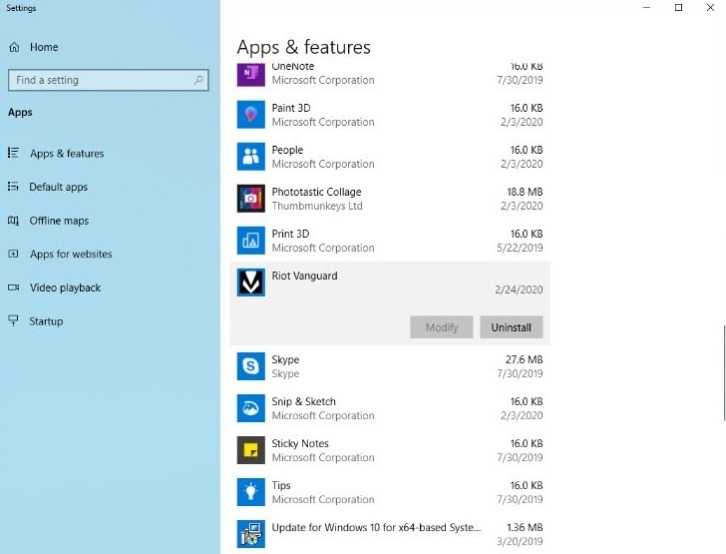Click the Apps & features page heading
Screen dimensions: 726x554
(303, 47)
